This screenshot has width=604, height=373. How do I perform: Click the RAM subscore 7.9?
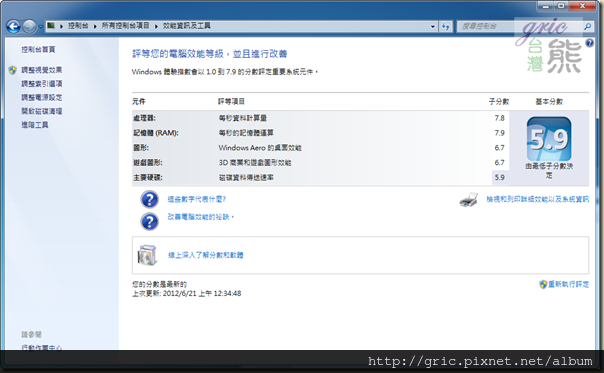[500, 133]
